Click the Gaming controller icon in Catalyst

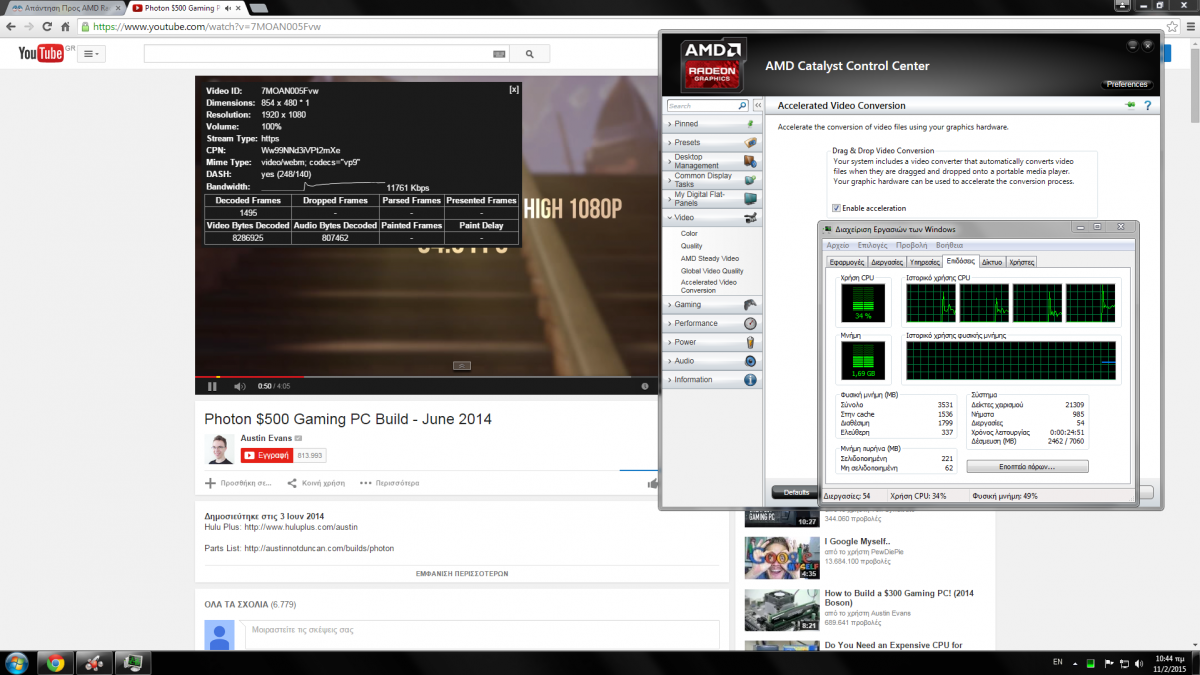pyautogui.click(x=750, y=305)
